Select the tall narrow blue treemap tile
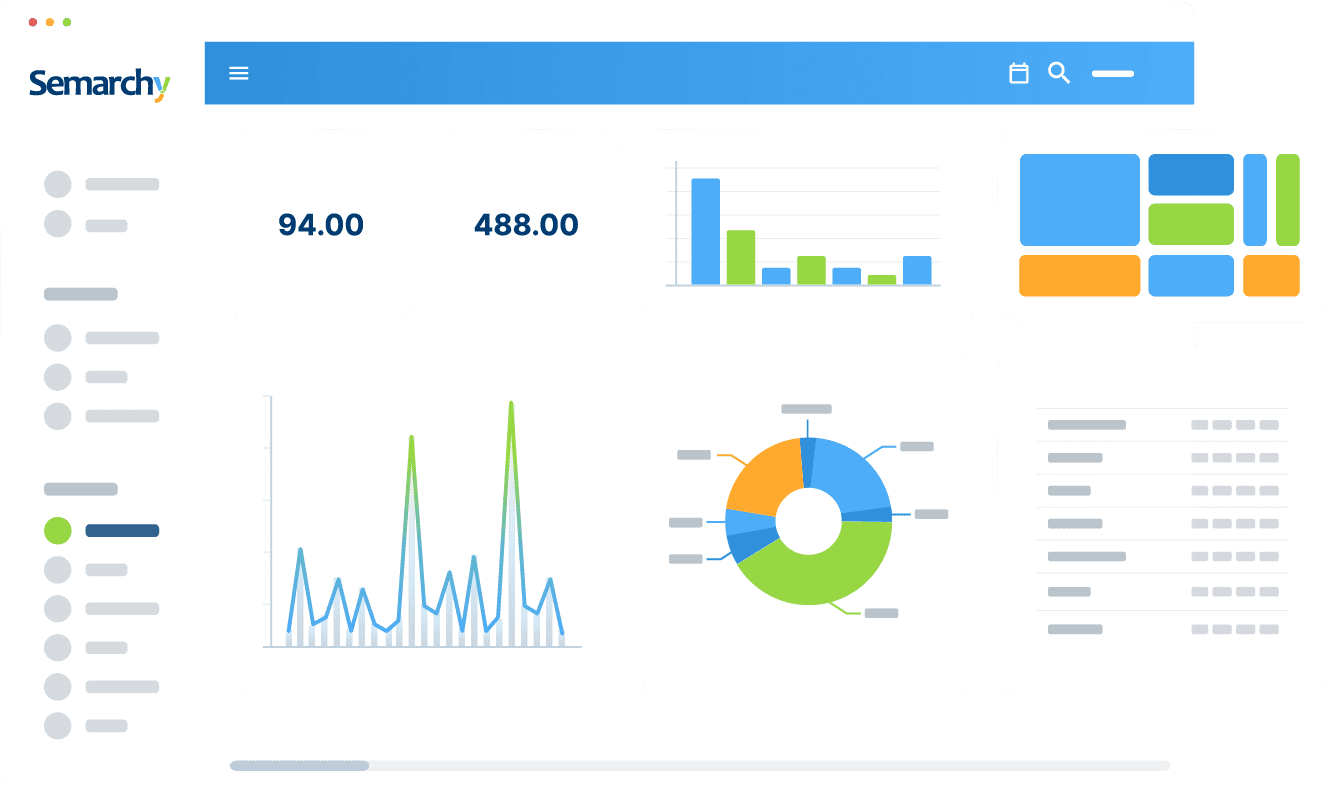 click(1255, 200)
